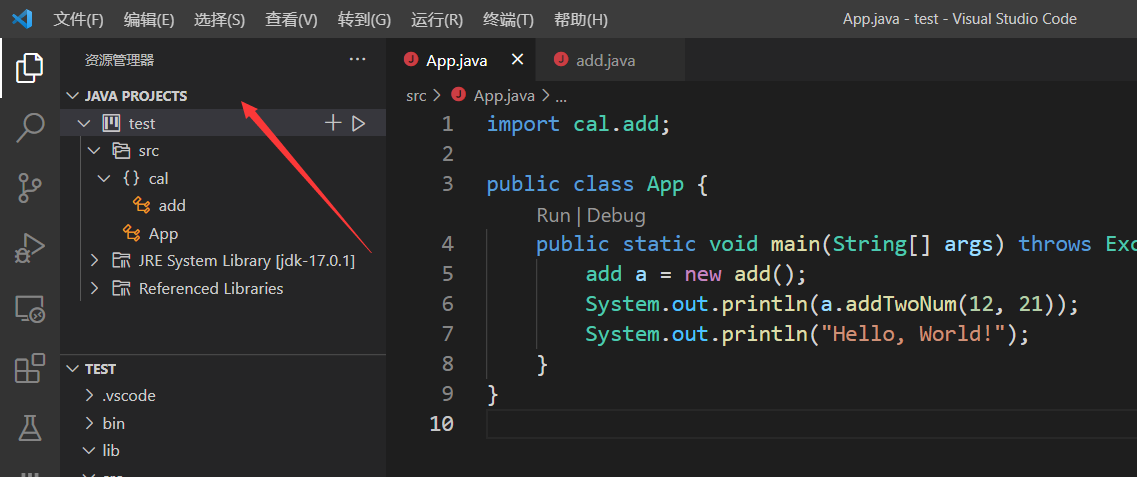
Task: Expand the JRE System Library node
Action: (95, 261)
